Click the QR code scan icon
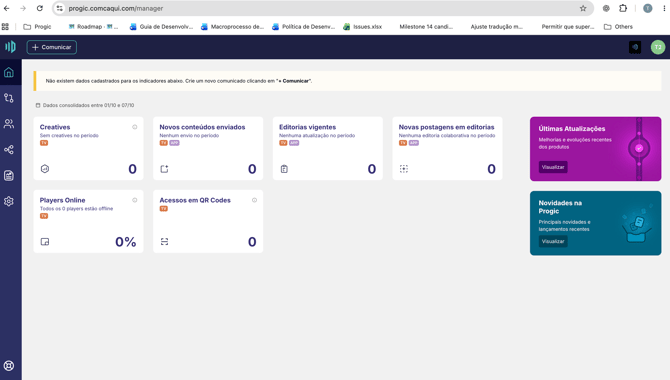The height and width of the screenshot is (380, 670). tap(165, 242)
